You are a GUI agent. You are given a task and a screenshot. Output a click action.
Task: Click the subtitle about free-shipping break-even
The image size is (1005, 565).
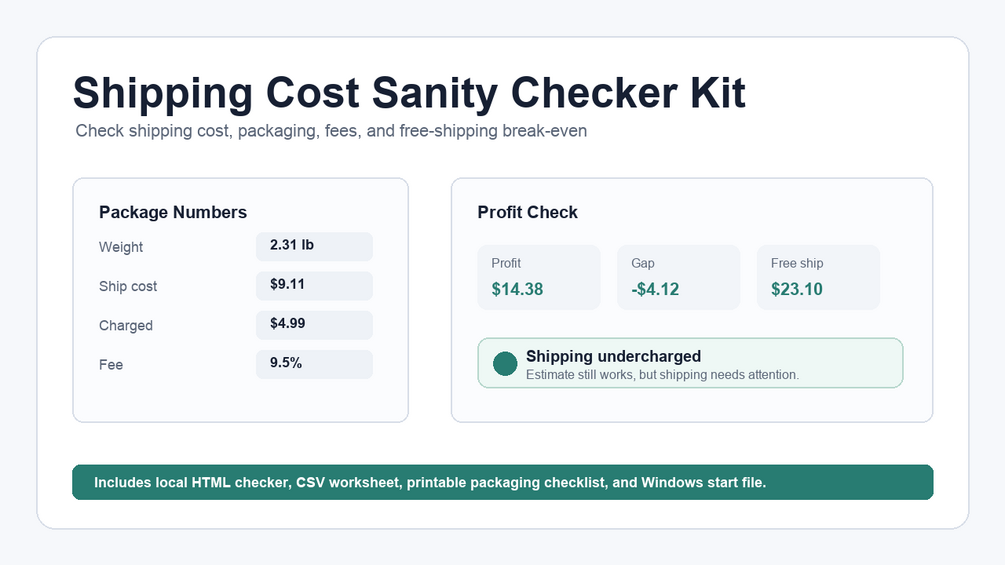[331, 131]
